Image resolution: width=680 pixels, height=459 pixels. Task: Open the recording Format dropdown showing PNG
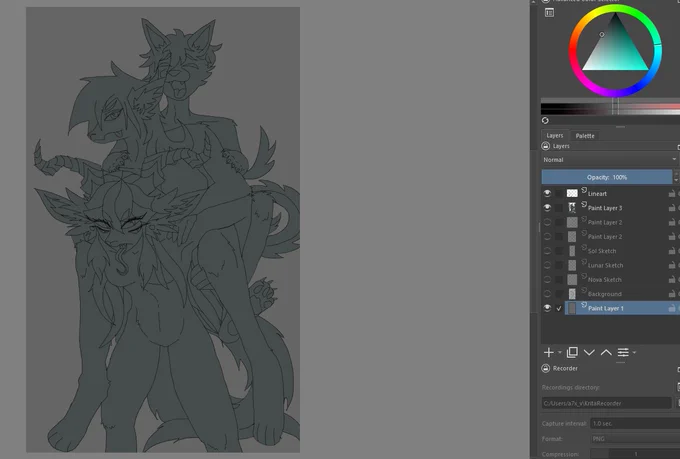[x=635, y=439]
